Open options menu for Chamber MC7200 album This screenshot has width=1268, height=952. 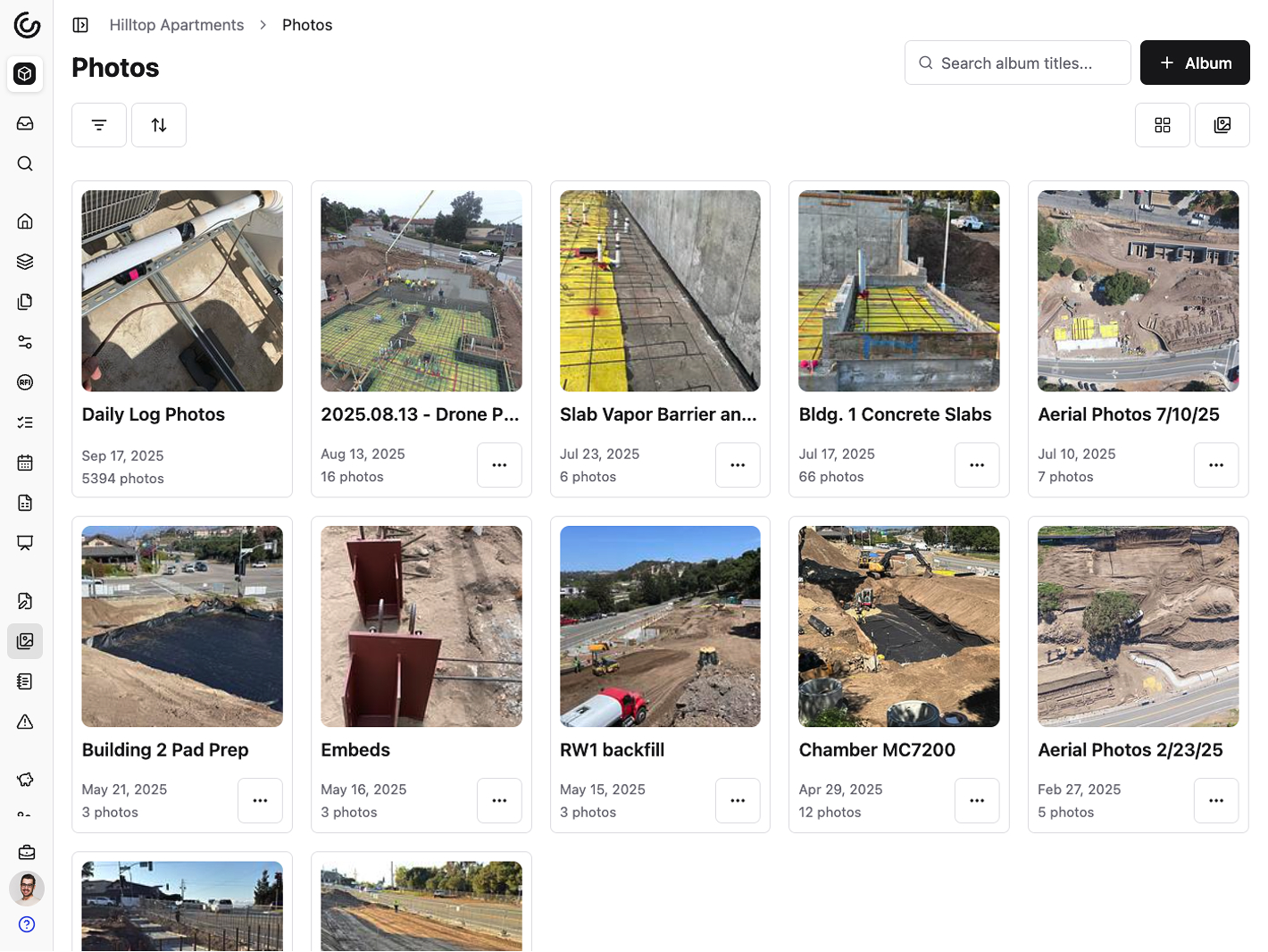click(977, 801)
